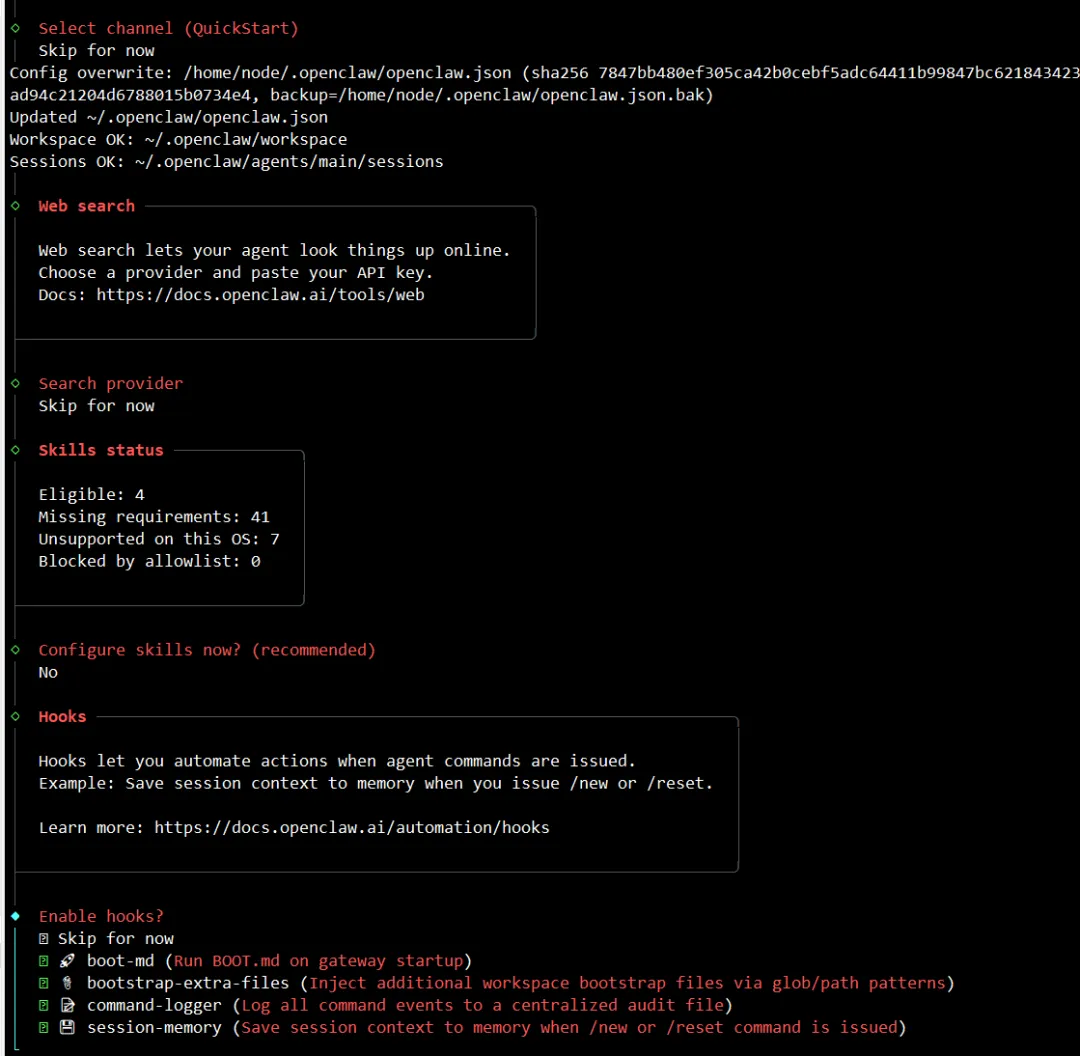Click the 'Configure skills now? (recommended)' text

[x=207, y=650]
